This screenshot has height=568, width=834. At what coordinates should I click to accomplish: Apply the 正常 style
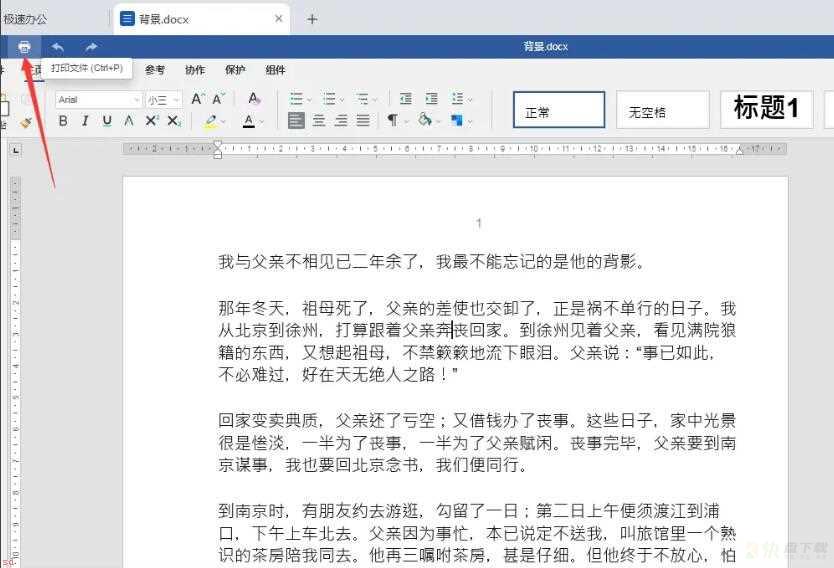tap(558, 110)
